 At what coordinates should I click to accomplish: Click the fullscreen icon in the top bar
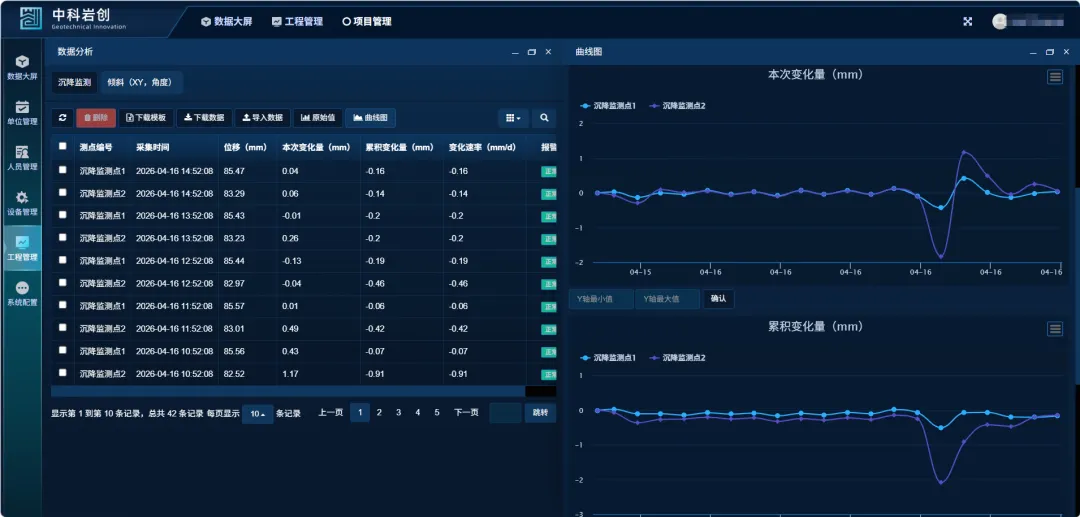click(x=967, y=21)
